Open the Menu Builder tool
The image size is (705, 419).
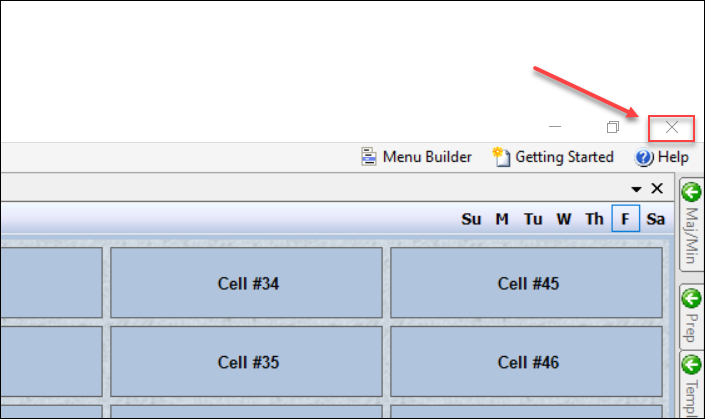(x=416, y=157)
